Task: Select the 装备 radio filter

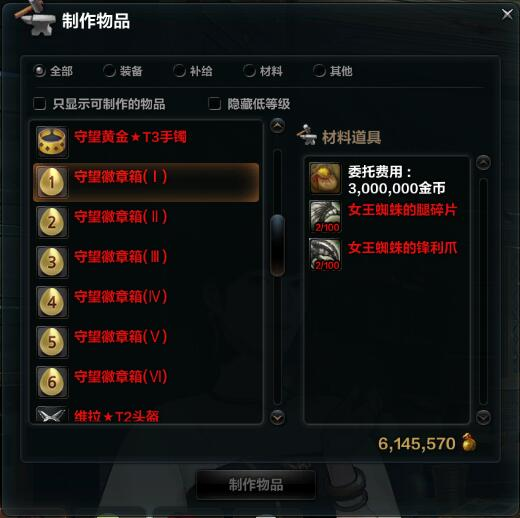Action: tap(109, 71)
